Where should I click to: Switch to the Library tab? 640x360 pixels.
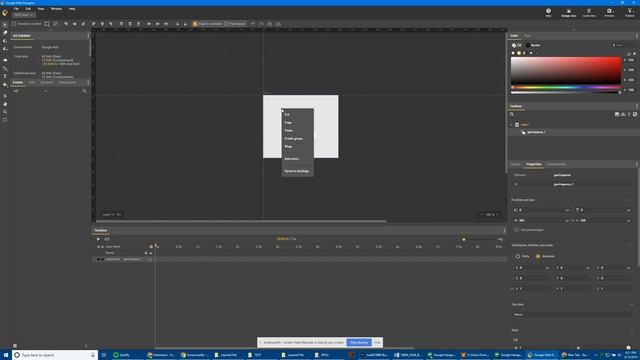(x=516, y=164)
